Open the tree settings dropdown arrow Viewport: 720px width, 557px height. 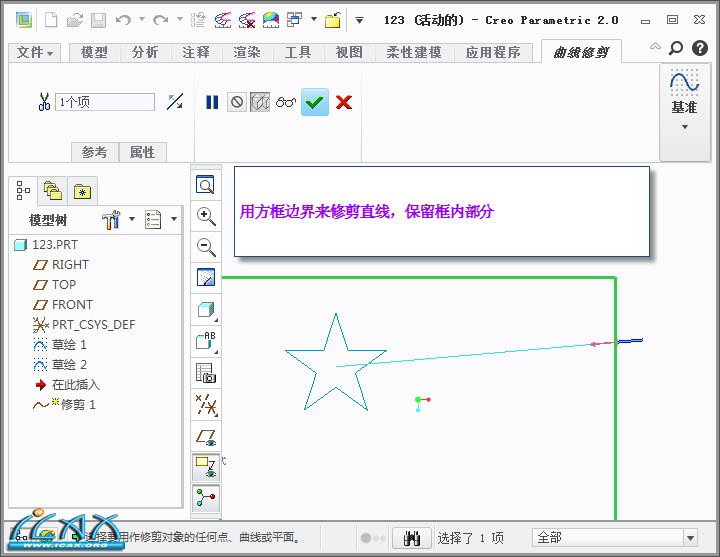(x=132, y=219)
